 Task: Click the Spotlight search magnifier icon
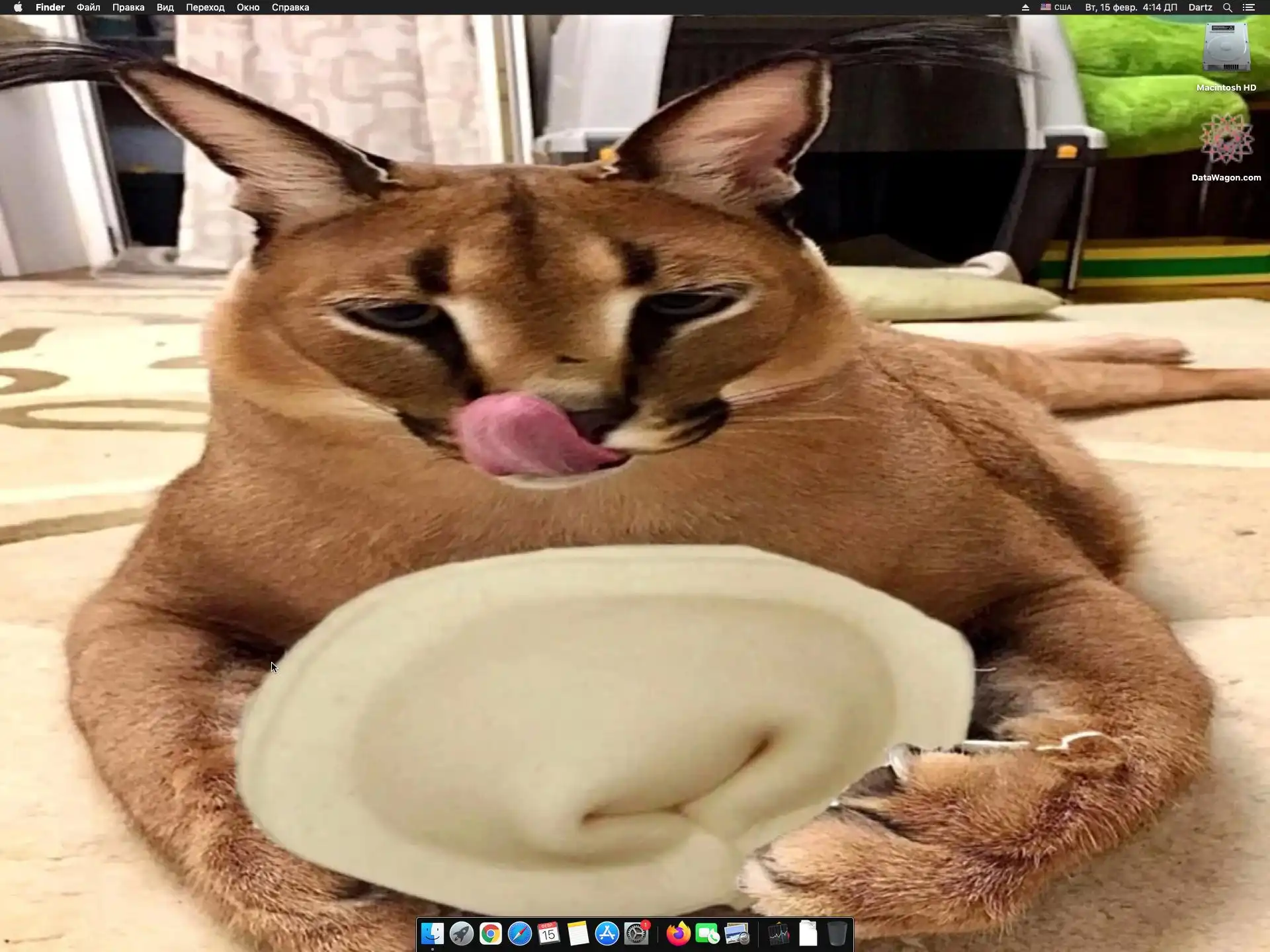coord(1227,7)
